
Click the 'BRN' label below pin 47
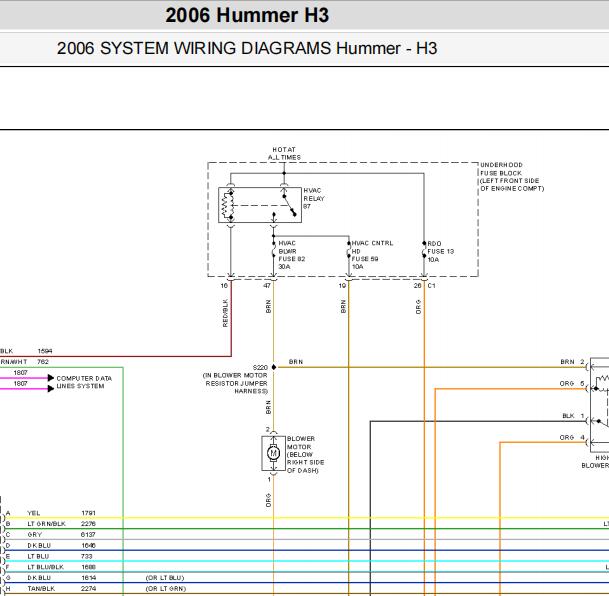click(268, 306)
